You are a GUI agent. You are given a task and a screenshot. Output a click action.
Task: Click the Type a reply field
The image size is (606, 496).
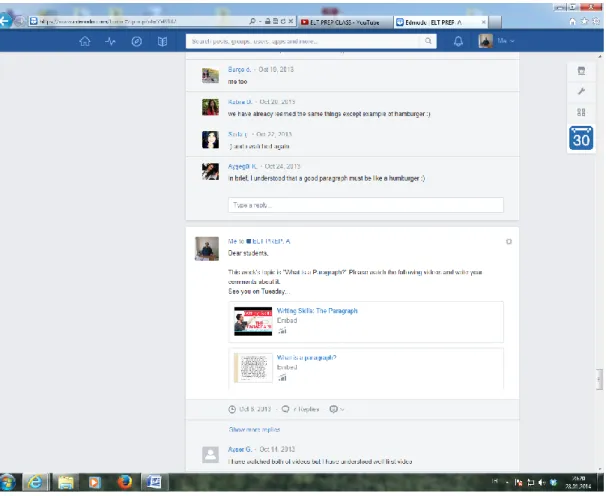[x=366, y=205]
